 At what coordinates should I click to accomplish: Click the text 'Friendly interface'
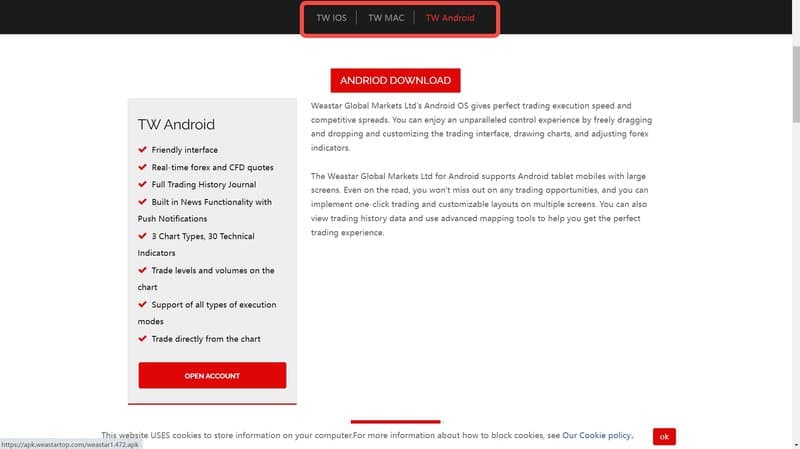(185, 150)
